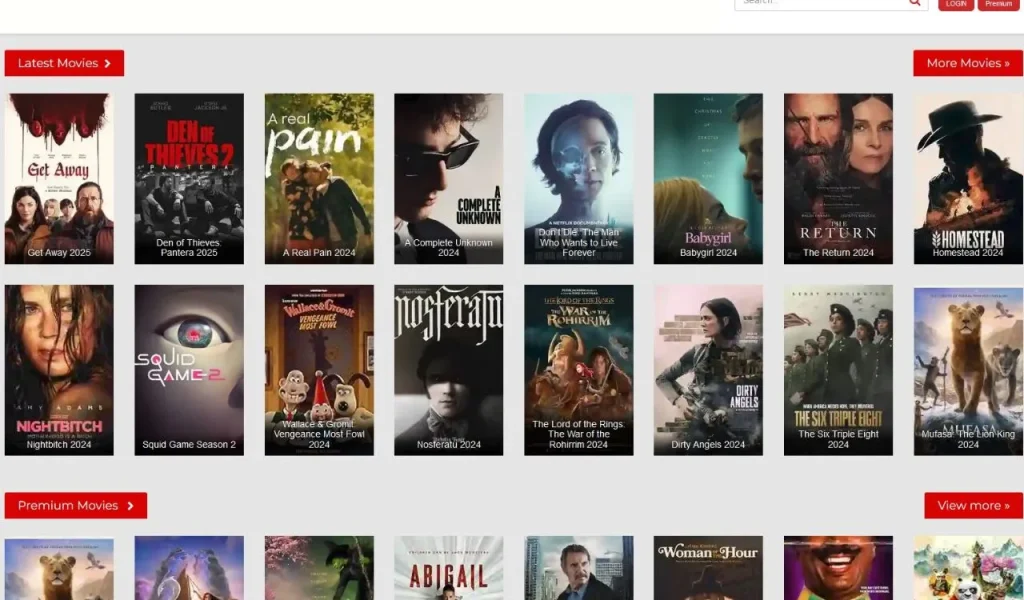Select The Six Triple Eight 2024 poster

coord(838,370)
